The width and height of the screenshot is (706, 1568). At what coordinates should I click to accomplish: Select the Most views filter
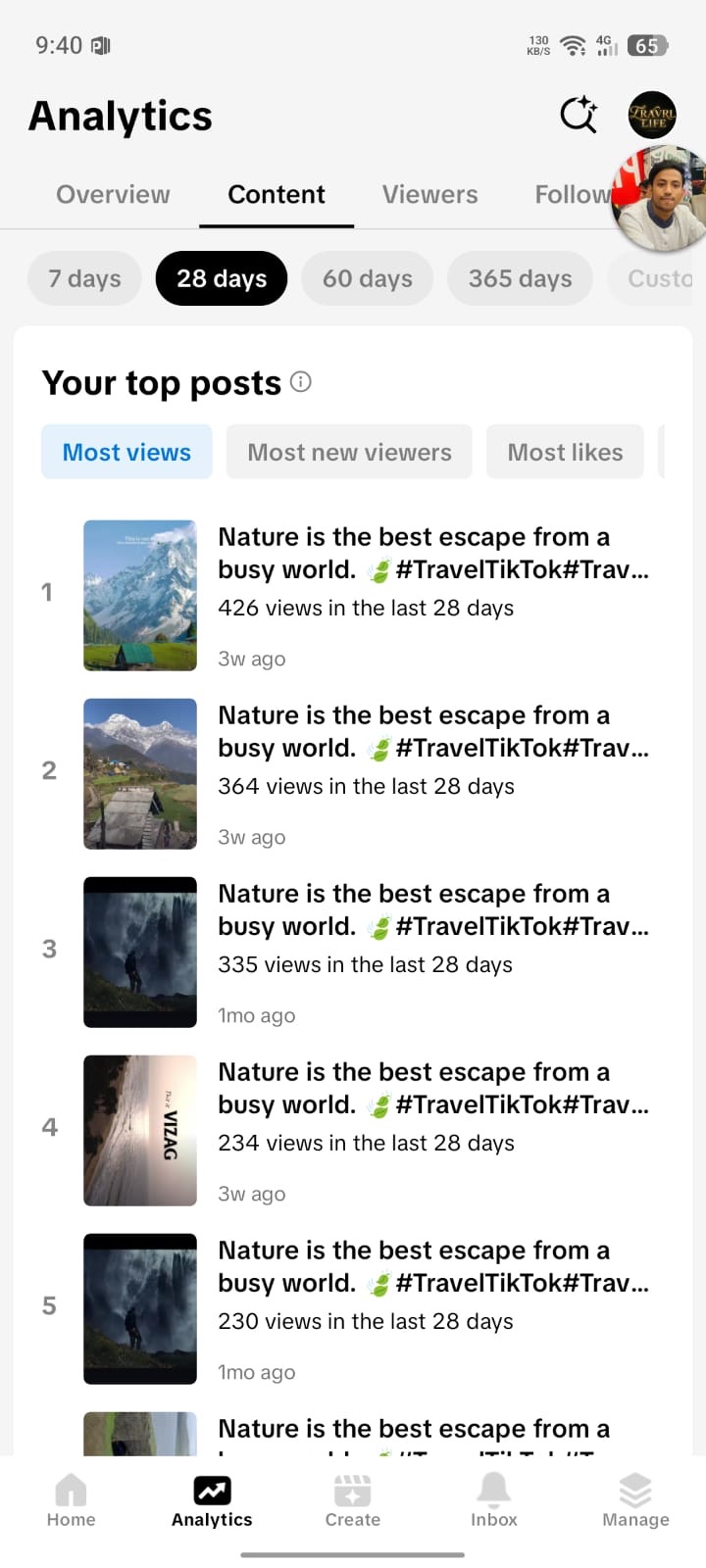[x=126, y=452]
